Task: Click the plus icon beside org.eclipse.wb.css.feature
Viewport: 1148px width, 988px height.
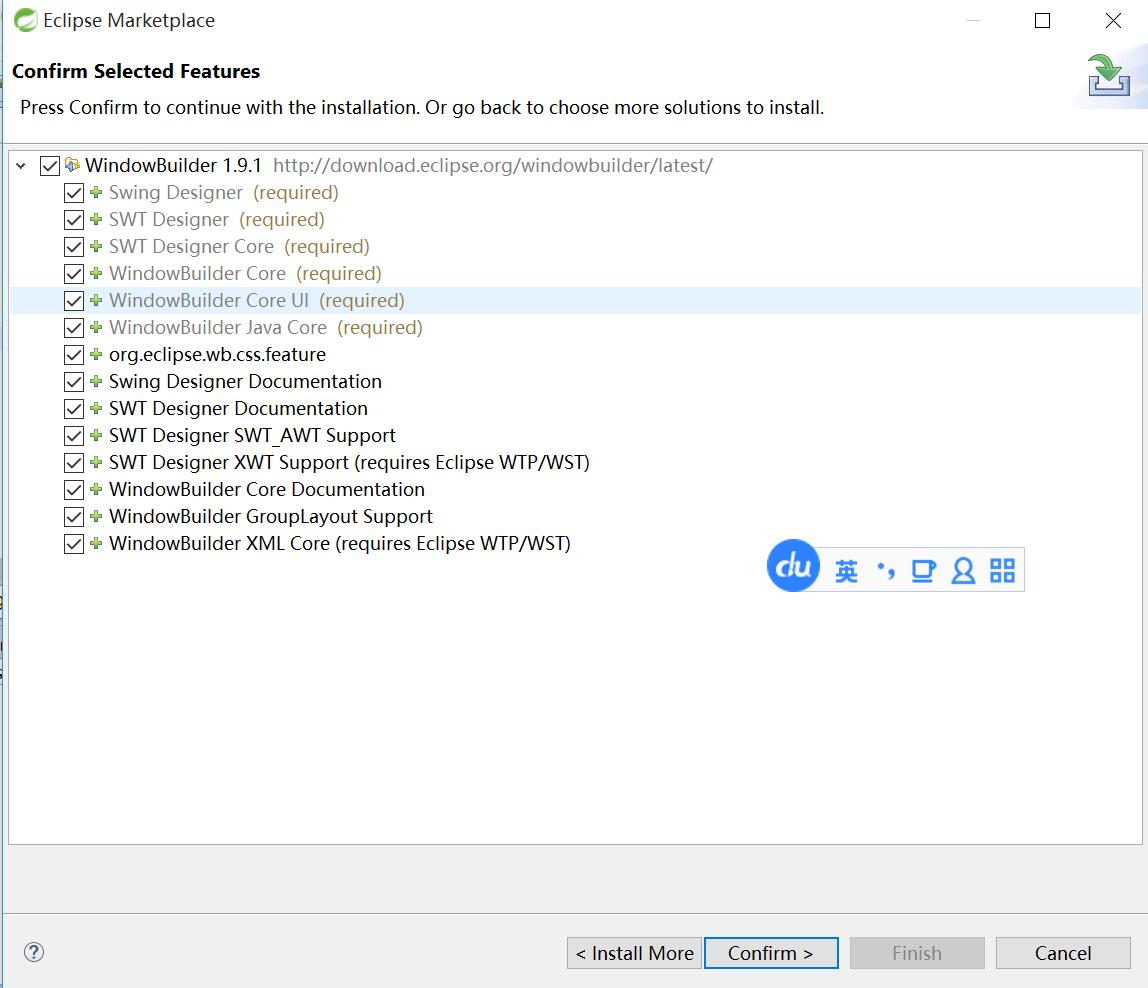Action: click(96, 354)
